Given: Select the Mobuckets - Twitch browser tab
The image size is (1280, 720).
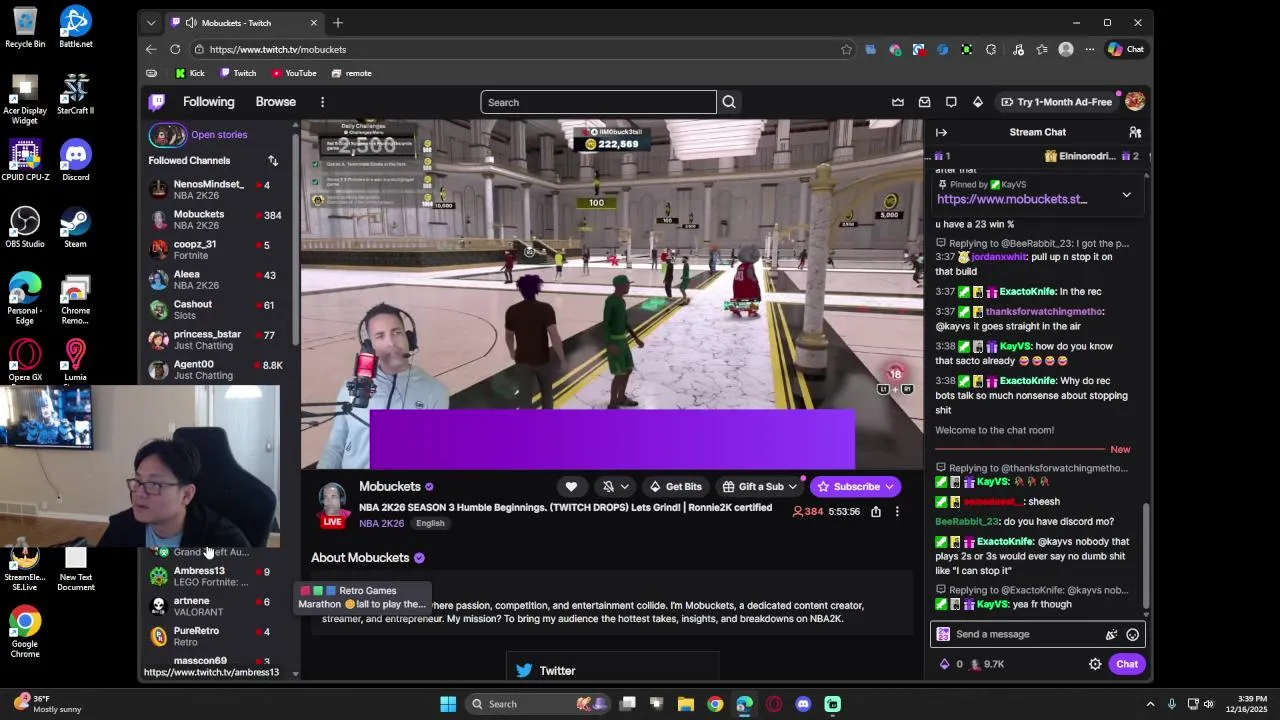Looking at the screenshot, I should (x=243, y=22).
